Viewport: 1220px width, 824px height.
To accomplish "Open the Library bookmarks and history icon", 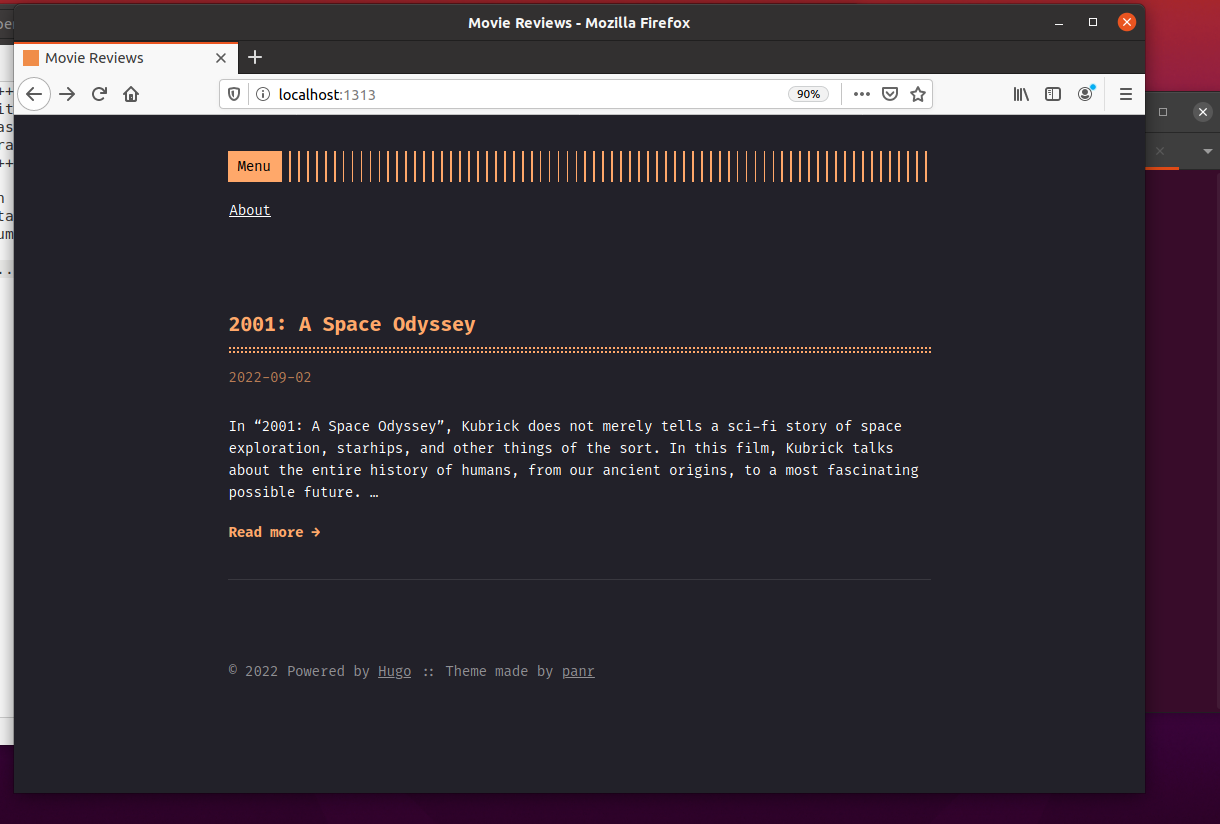I will coord(1021,94).
